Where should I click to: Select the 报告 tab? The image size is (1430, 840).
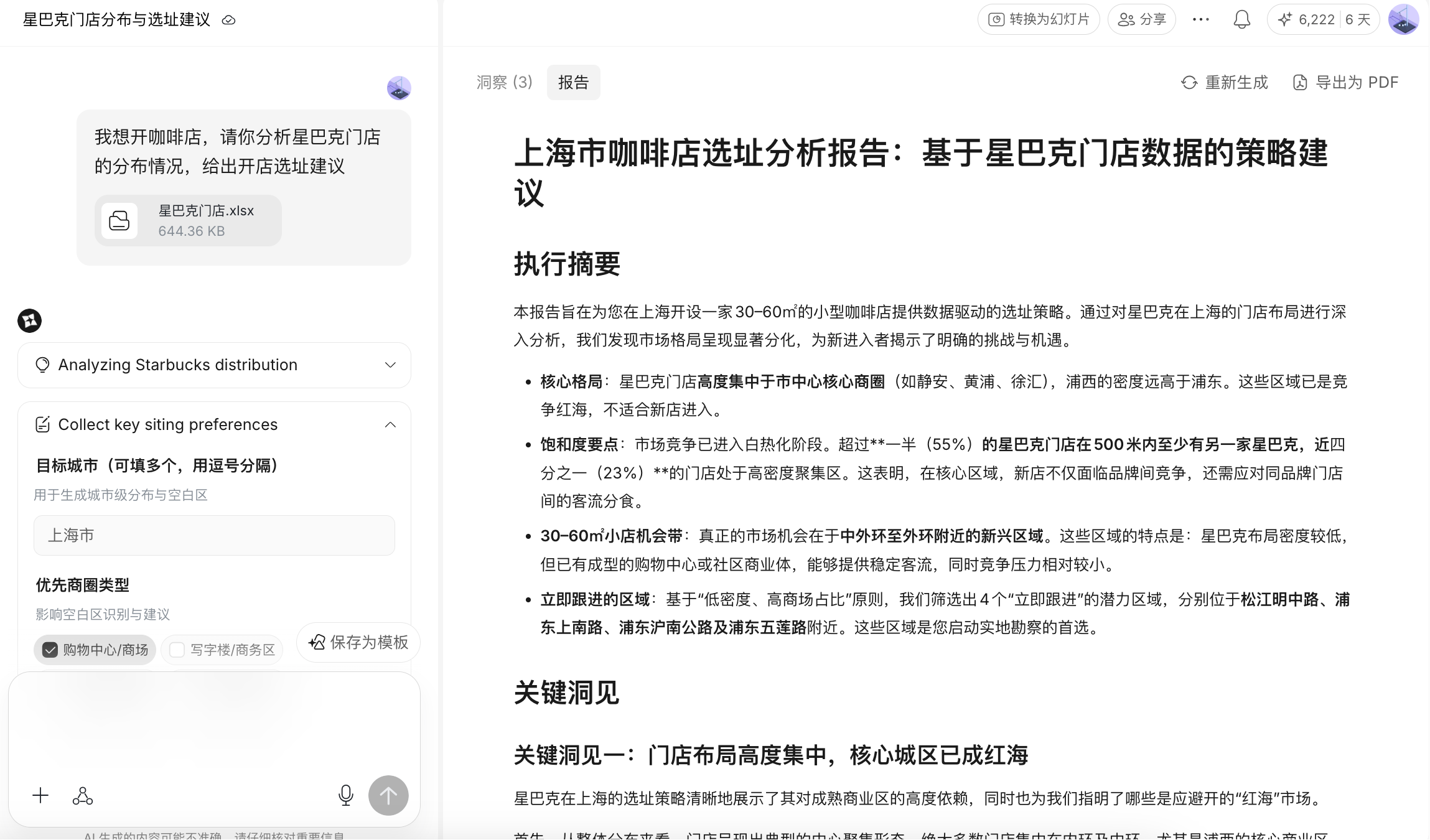[573, 82]
